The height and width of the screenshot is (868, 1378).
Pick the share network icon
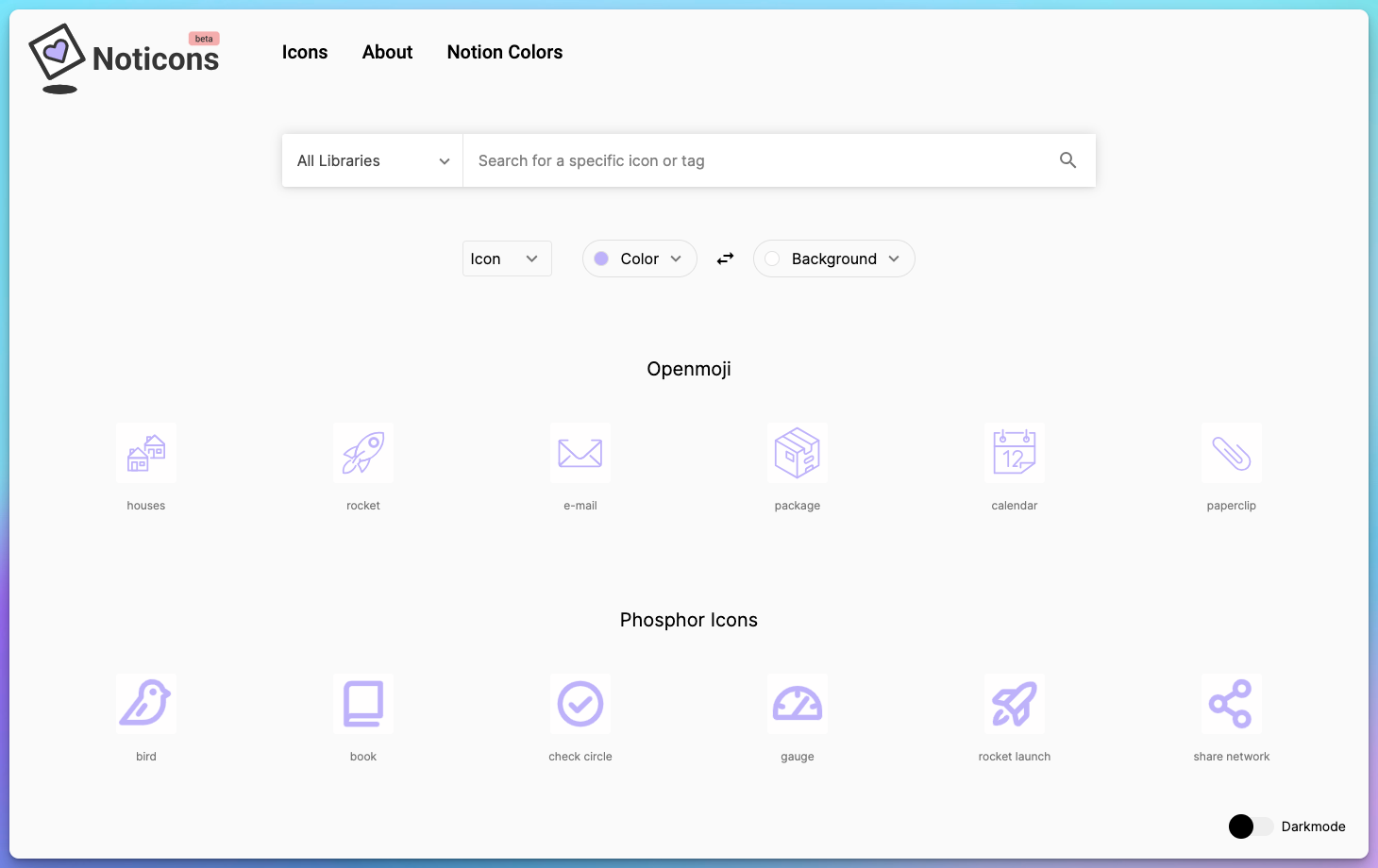[1232, 704]
